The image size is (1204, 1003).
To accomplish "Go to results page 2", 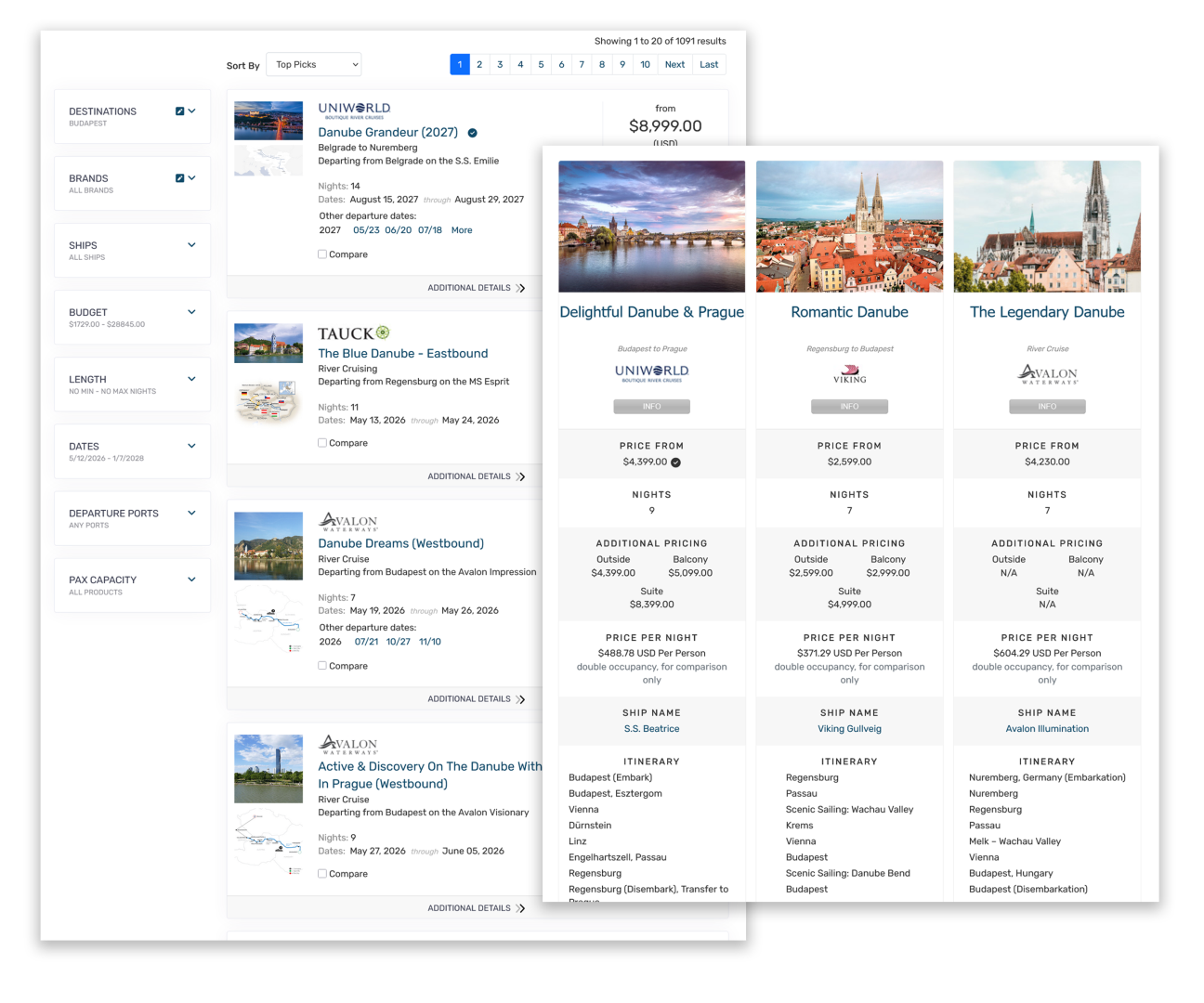I will click(479, 65).
